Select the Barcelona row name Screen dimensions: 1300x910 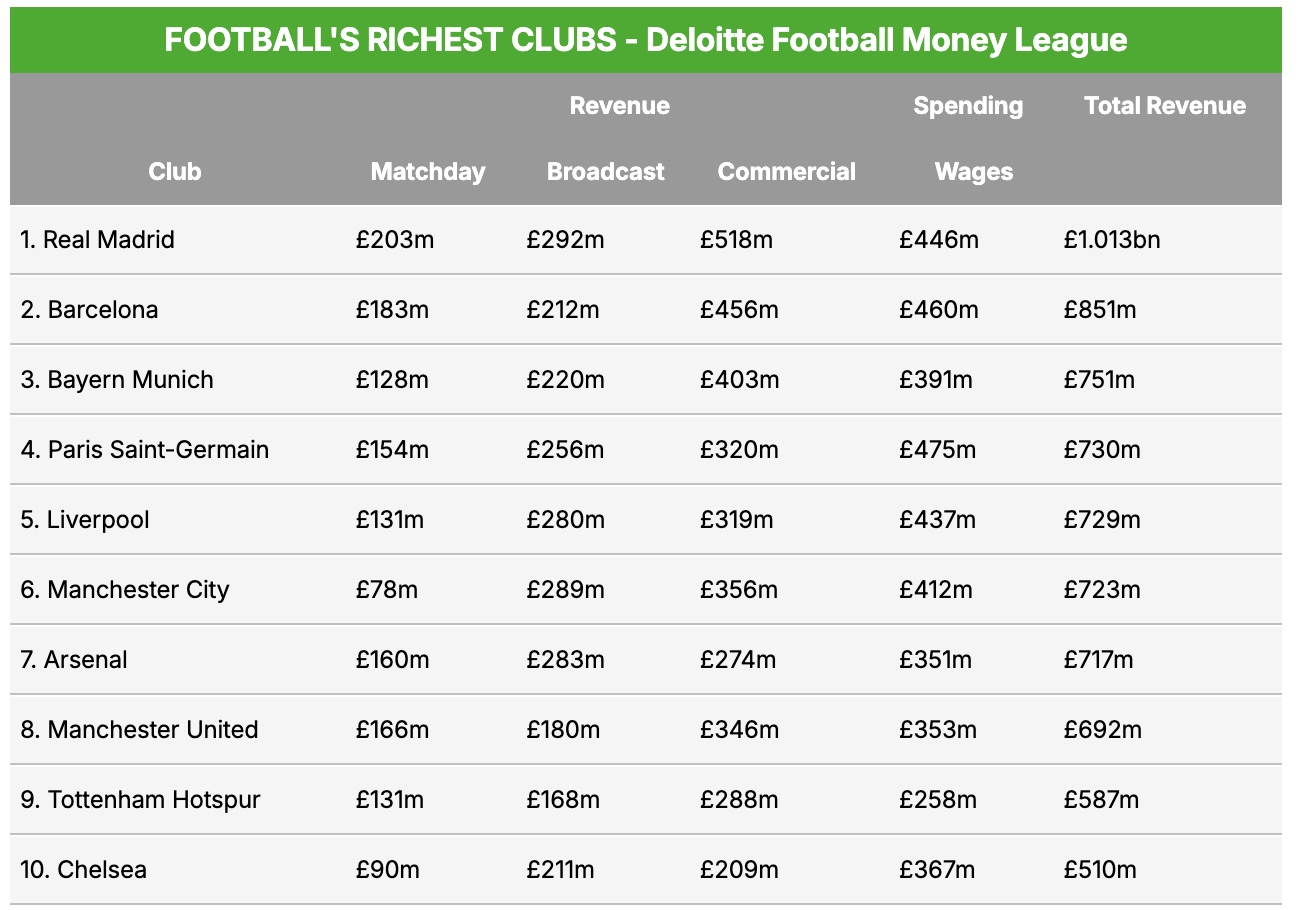(89, 310)
